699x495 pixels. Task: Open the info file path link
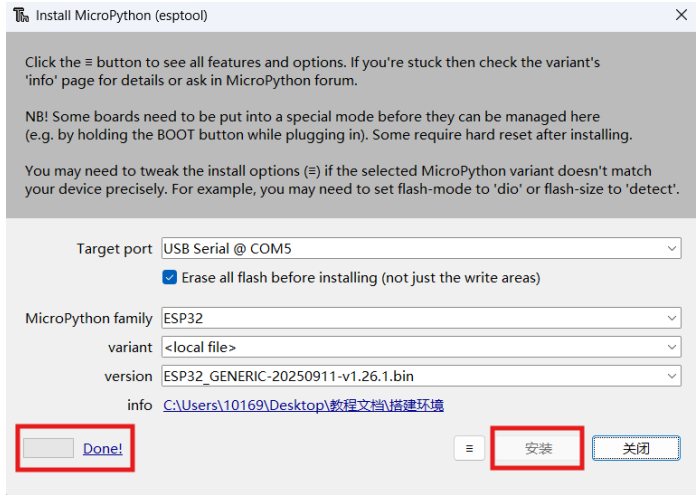[303, 405]
